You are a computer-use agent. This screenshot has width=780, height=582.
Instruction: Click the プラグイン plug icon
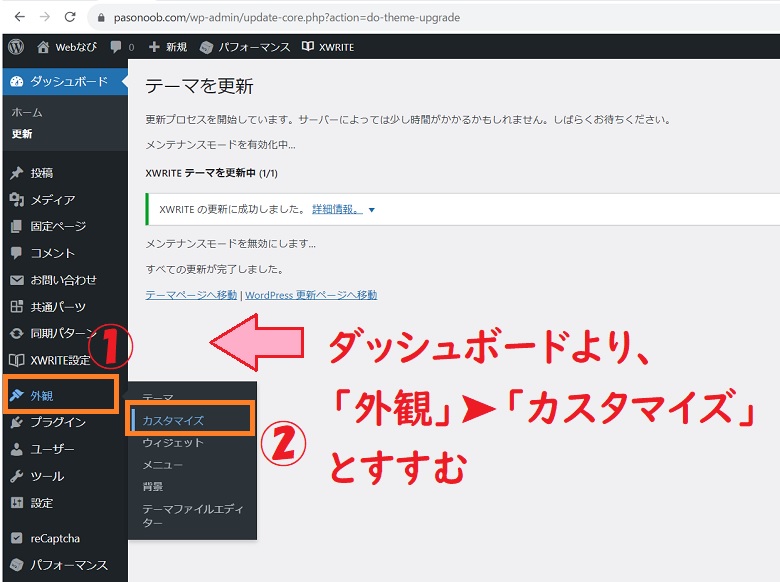tap(16, 422)
